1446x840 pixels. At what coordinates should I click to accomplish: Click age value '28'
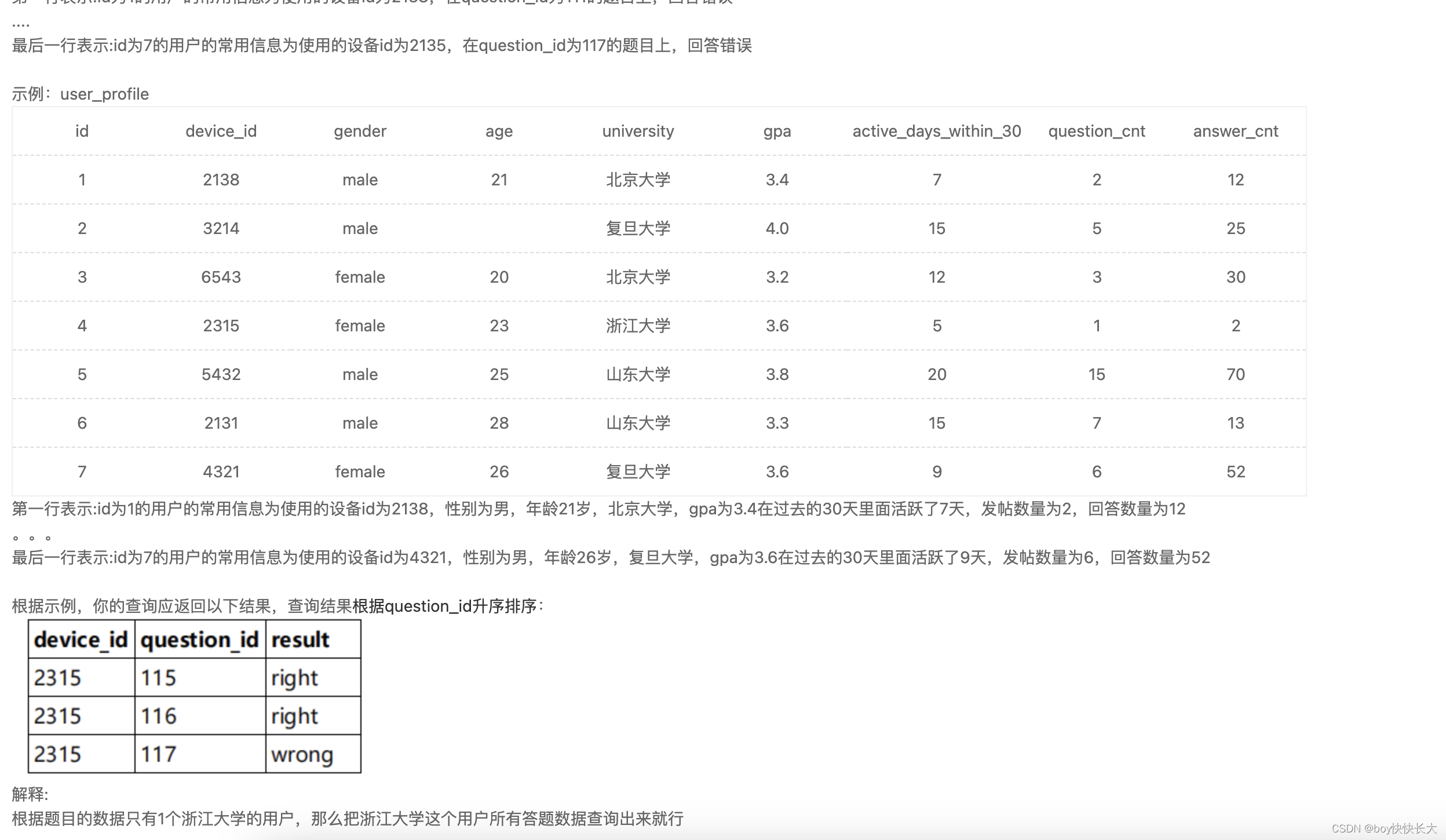(499, 423)
